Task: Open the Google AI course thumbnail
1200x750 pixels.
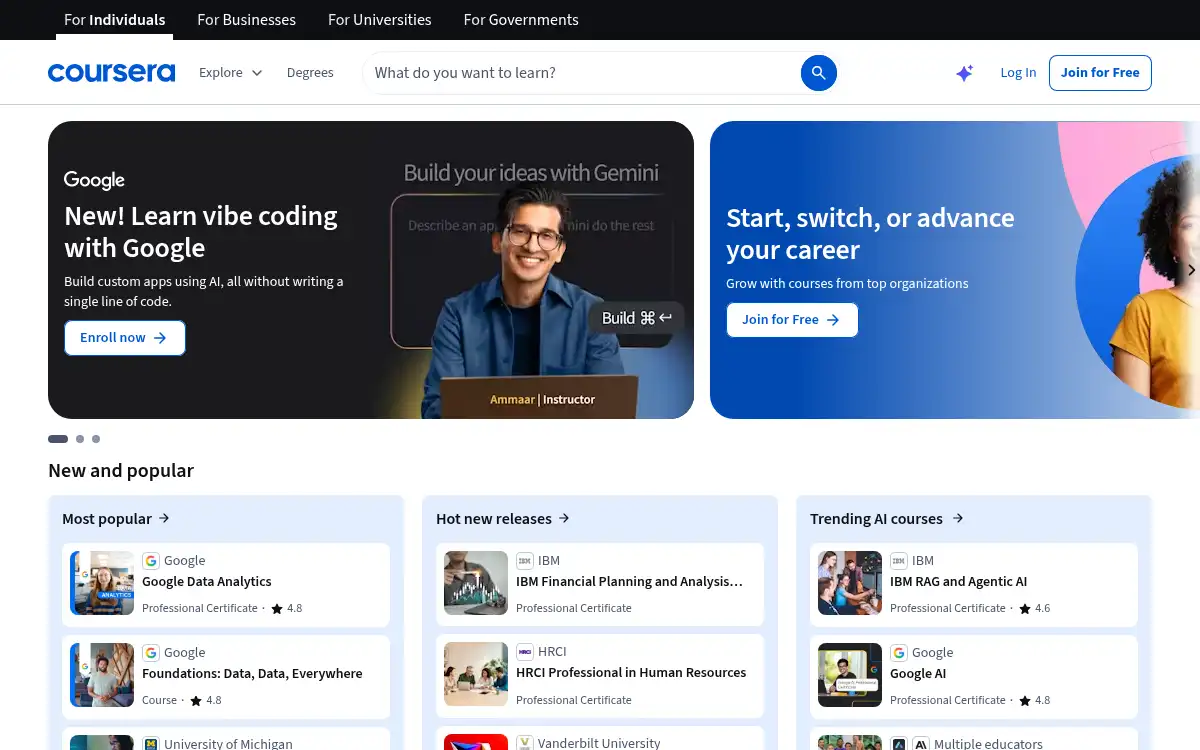Action: click(850, 675)
